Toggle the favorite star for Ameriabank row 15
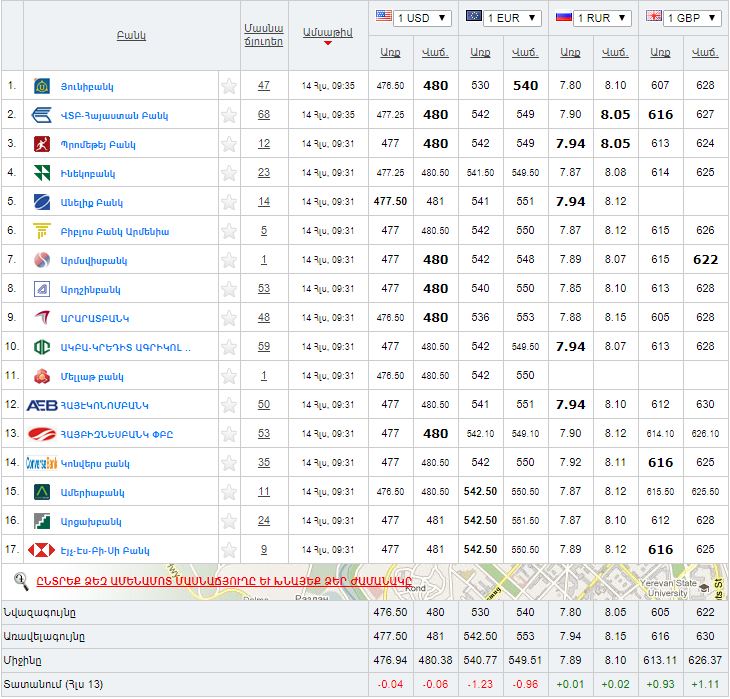The image size is (730, 699). [x=229, y=492]
